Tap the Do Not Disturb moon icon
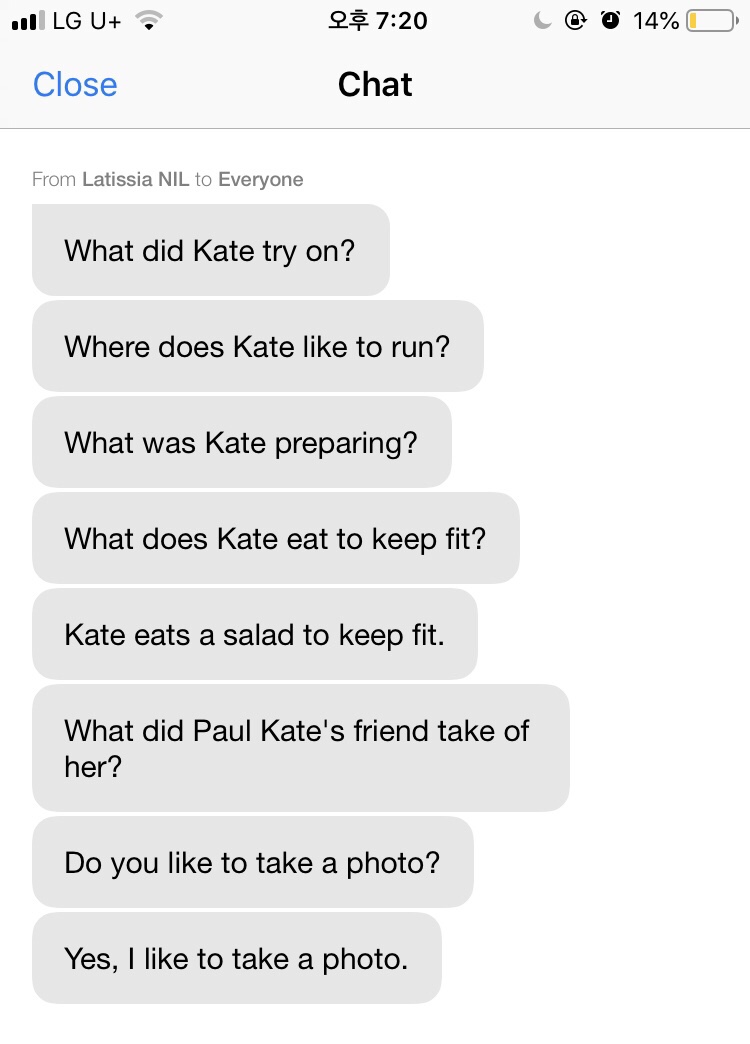Screen dimensions: 750x1044 pyautogui.click(x=543, y=21)
